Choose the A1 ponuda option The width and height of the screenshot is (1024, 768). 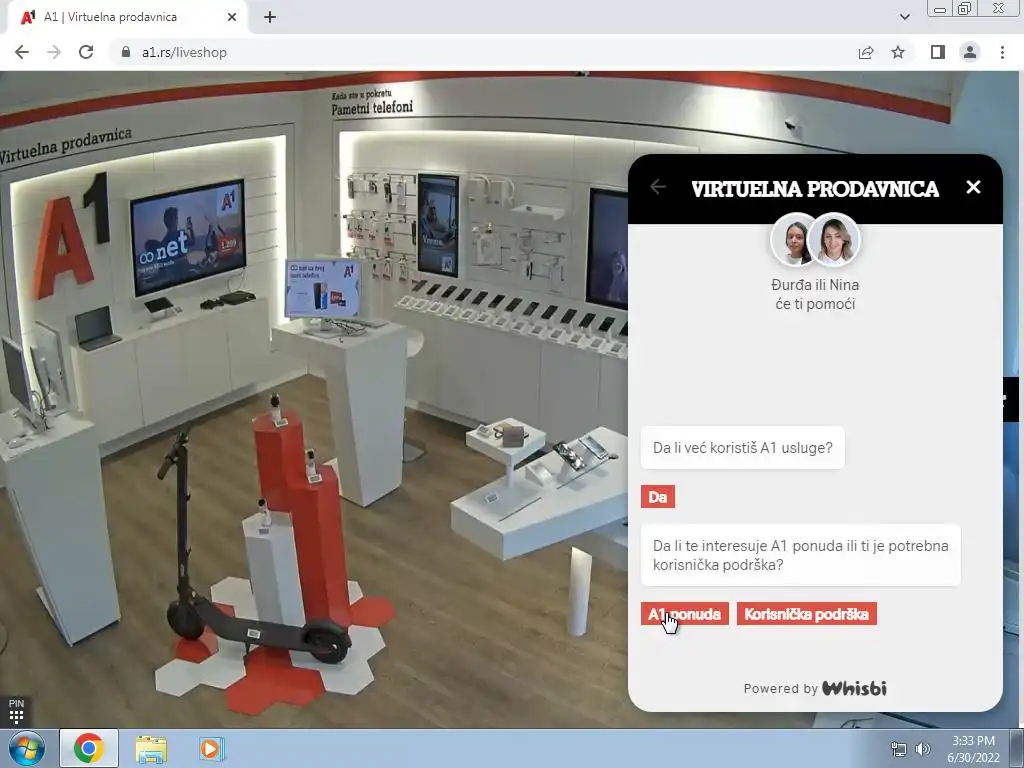(x=684, y=614)
